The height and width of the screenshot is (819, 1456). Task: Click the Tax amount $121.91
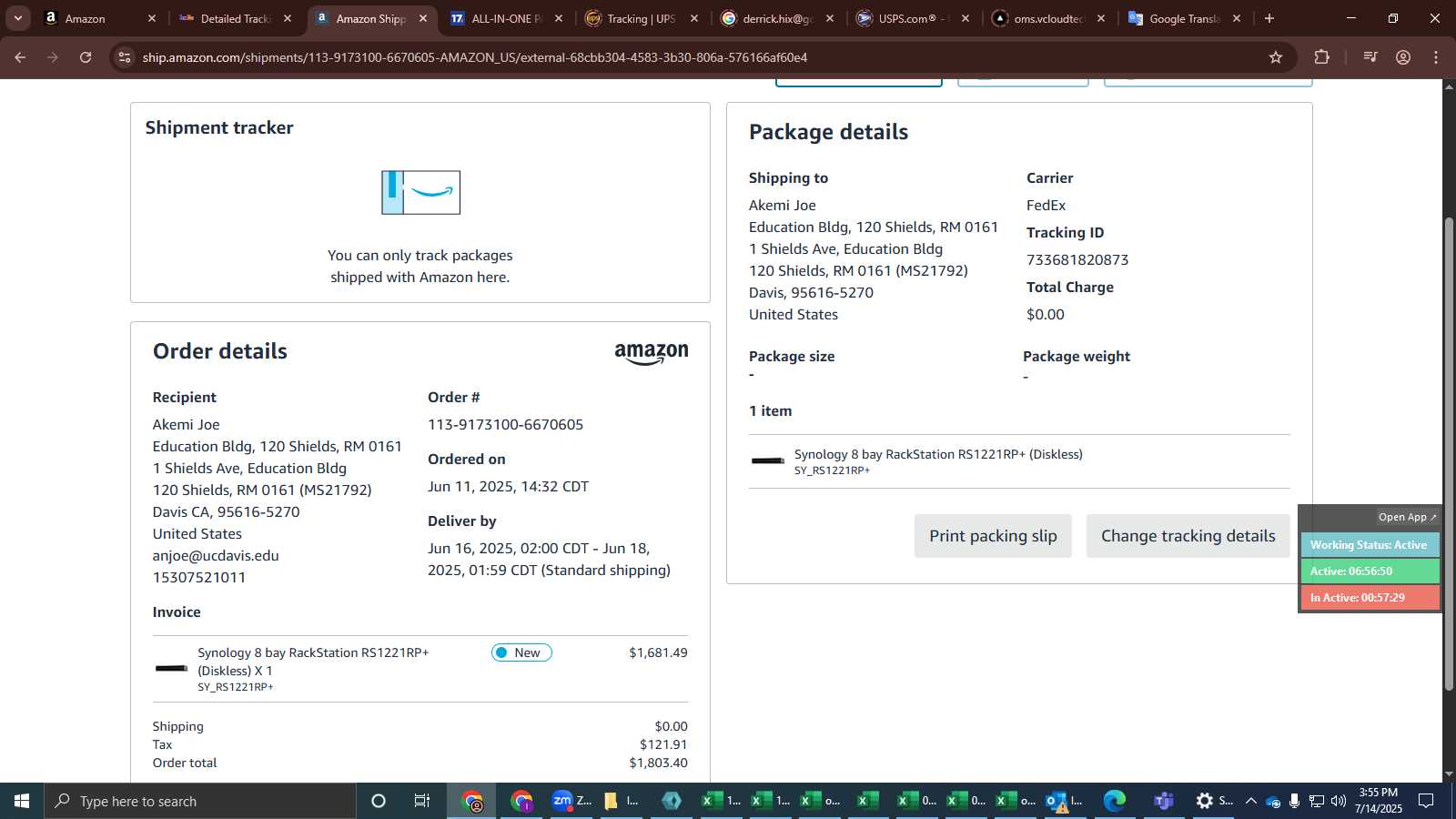click(663, 744)
